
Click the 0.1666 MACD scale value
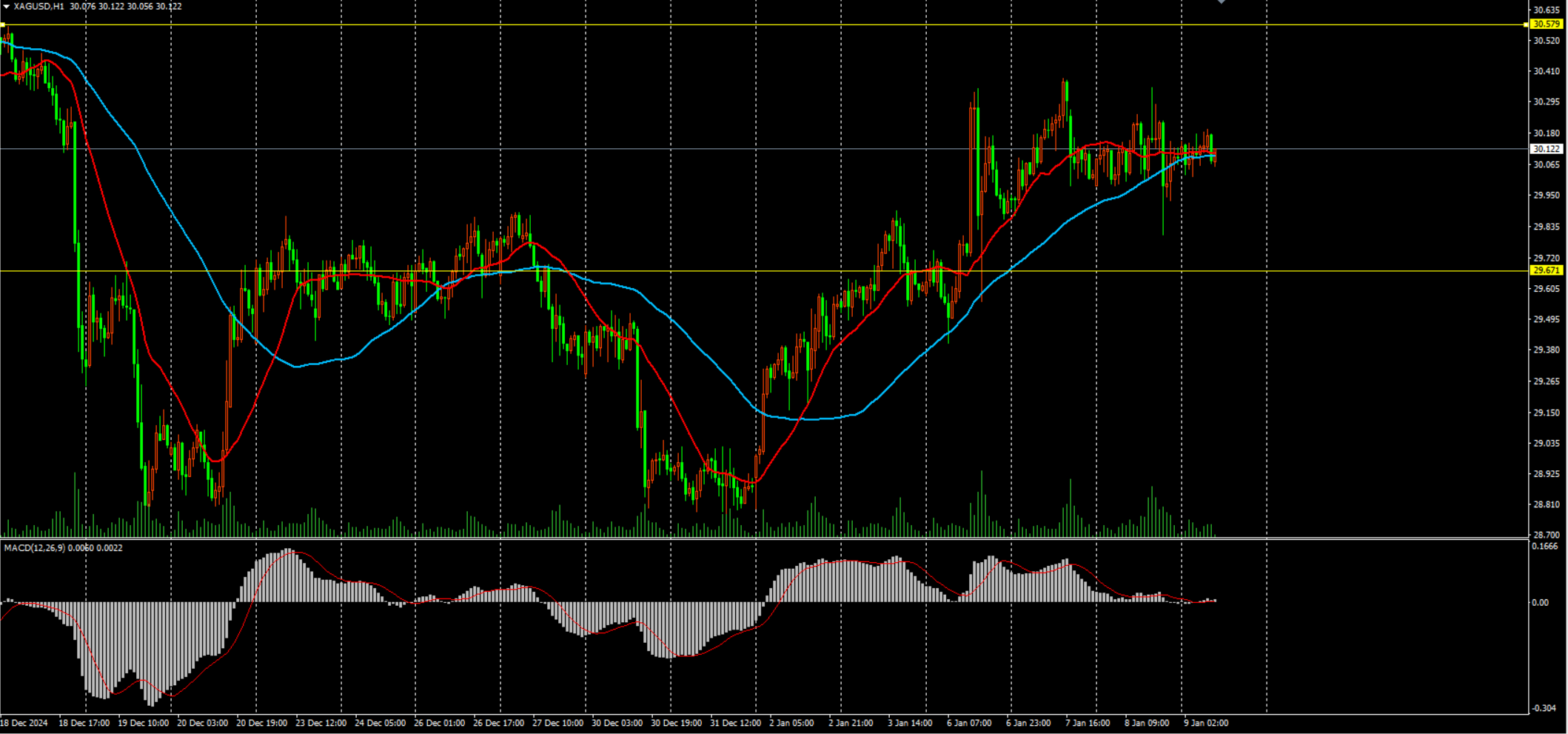(x=1544, y=547)
